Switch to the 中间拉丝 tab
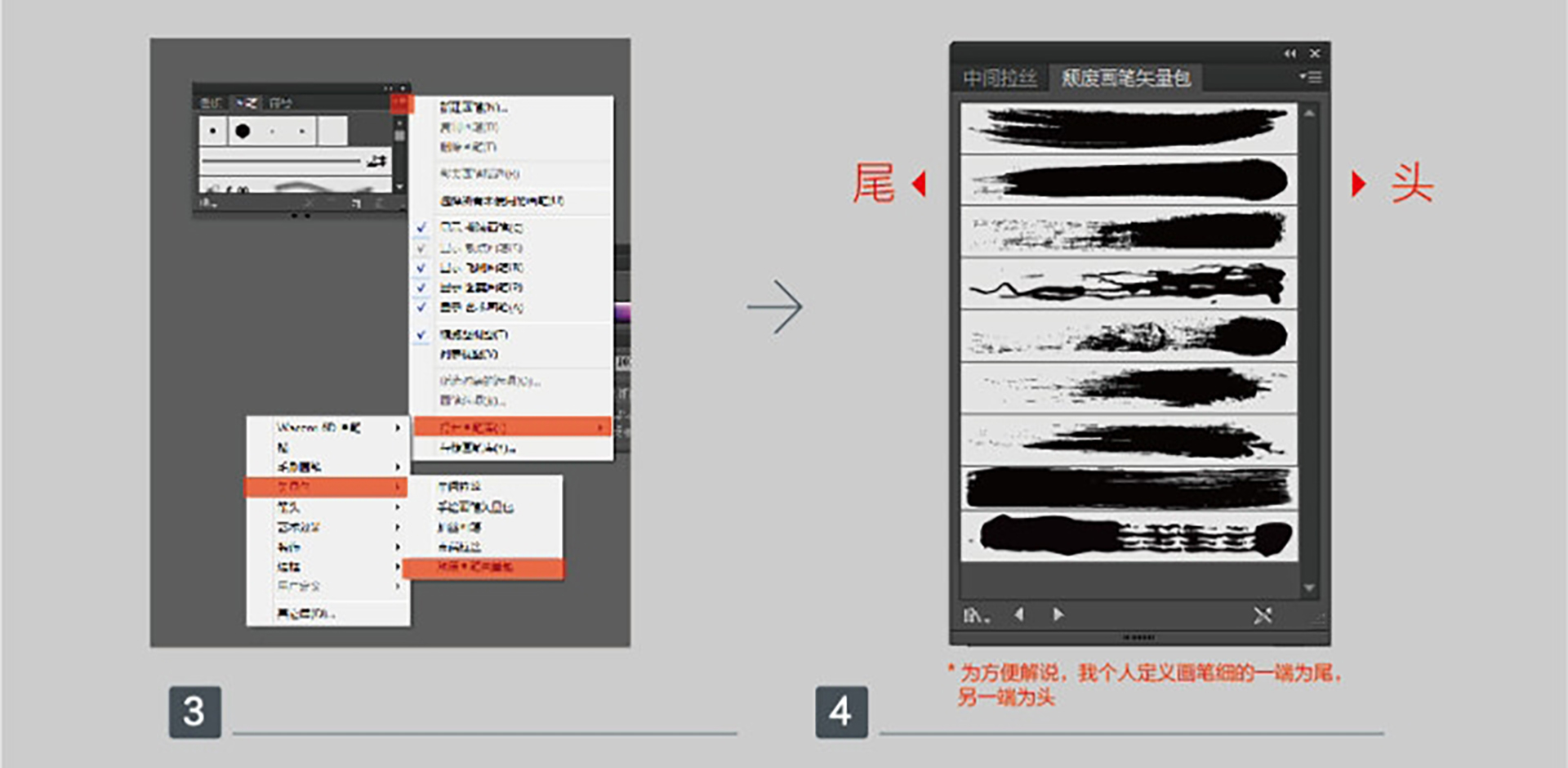Image resolution: width=1568 pixels, height=768 pixels. coord(1000,78)
